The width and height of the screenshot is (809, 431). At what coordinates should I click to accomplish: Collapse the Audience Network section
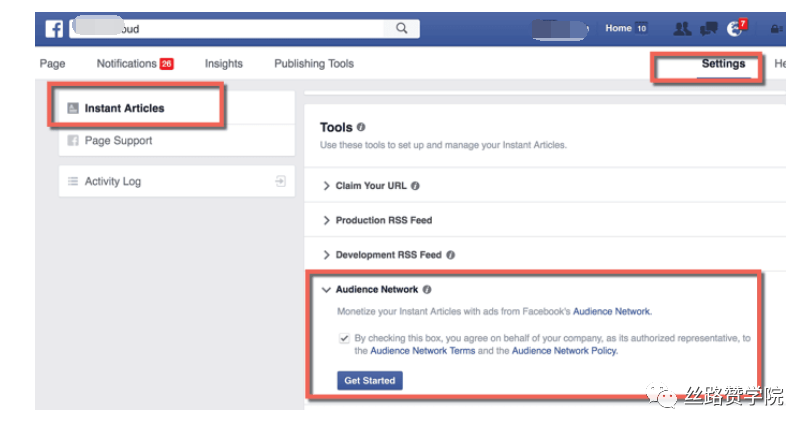[x=326, y=290]
